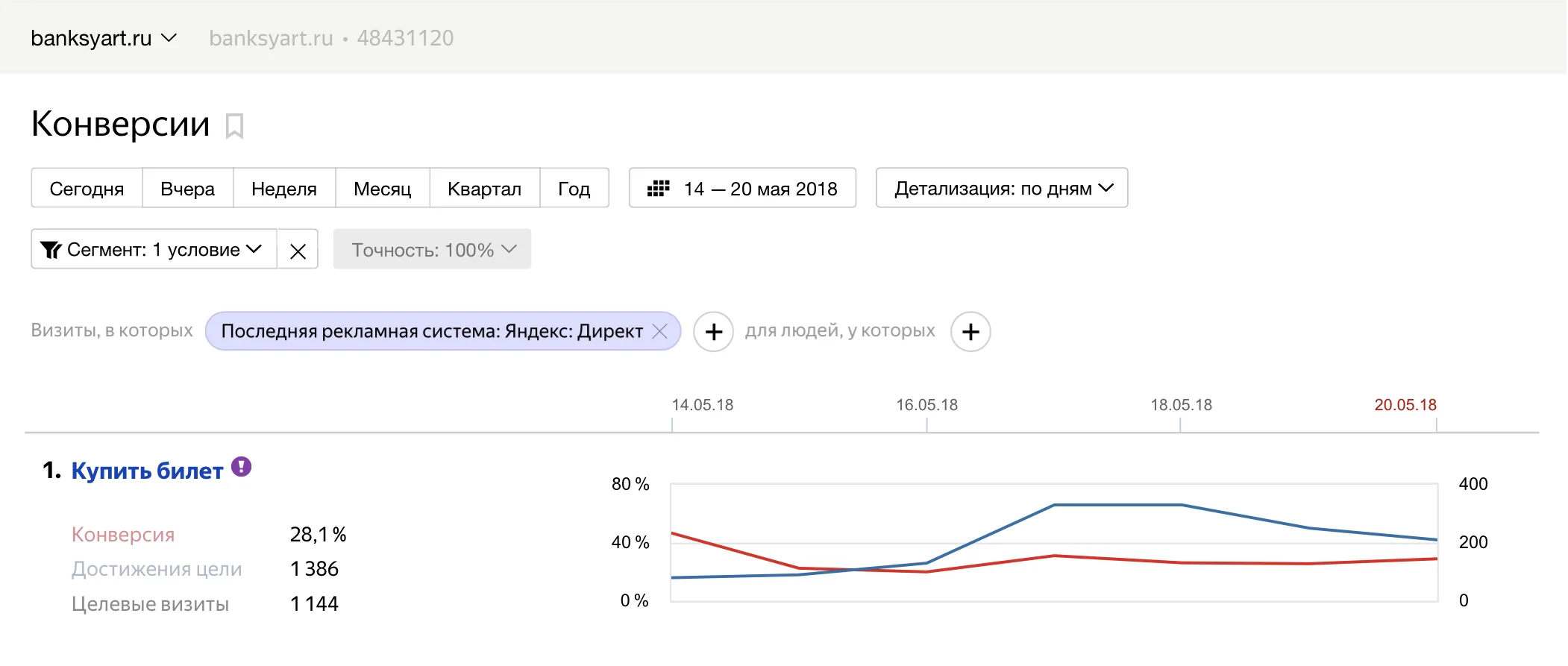Remove the Яндекс: Директ filter chip

(x=659, y=331)
